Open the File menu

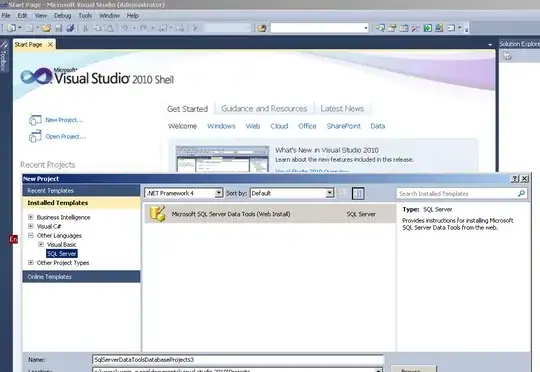click(6, 16)
